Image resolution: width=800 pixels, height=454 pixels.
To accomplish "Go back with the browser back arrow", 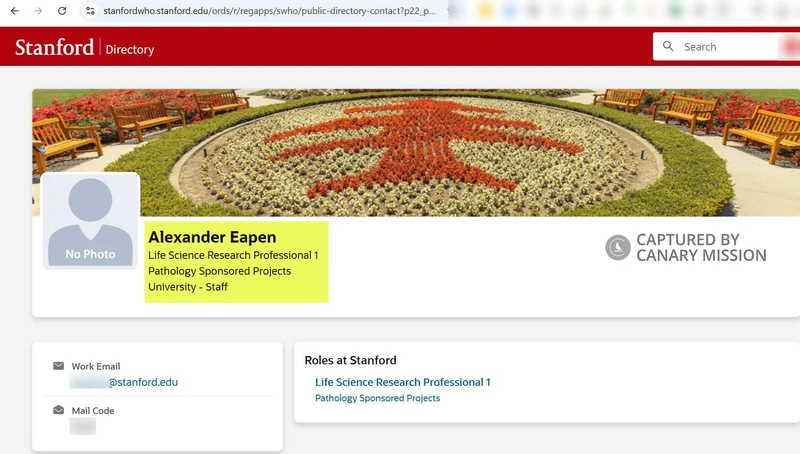I will click(15, 11).
